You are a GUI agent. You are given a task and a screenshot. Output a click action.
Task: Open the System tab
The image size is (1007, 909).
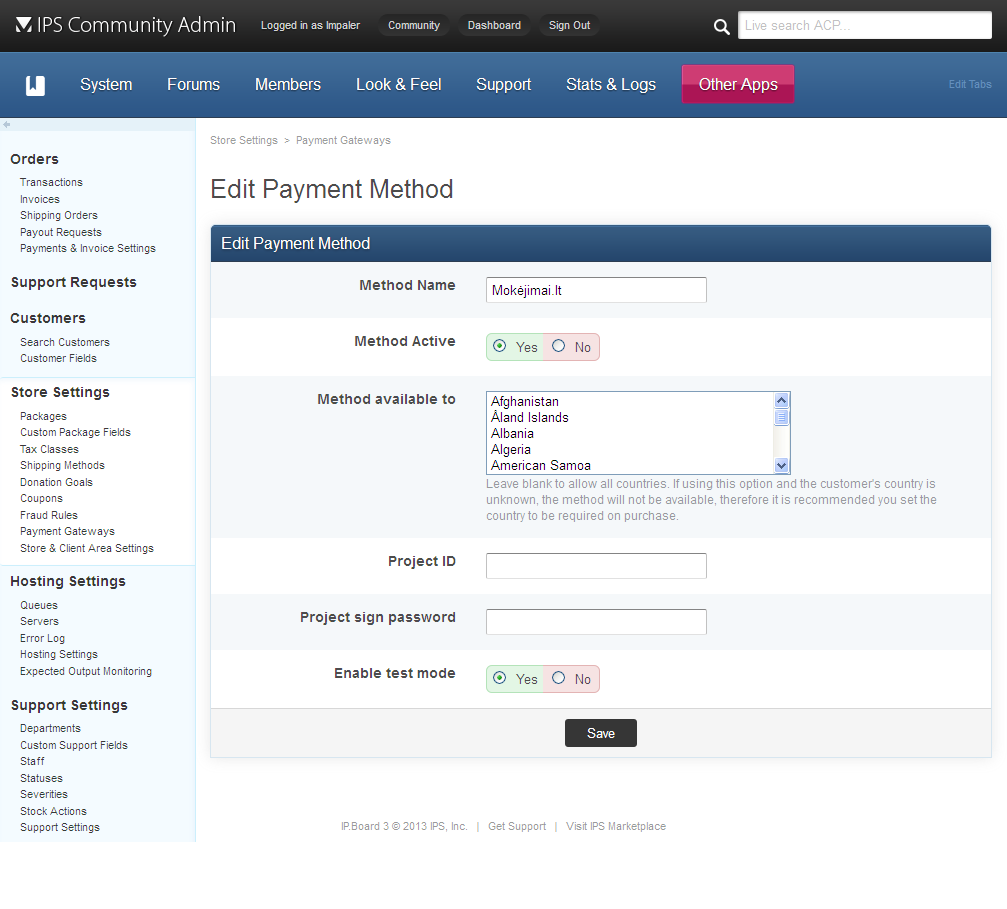tap(106, 84)
